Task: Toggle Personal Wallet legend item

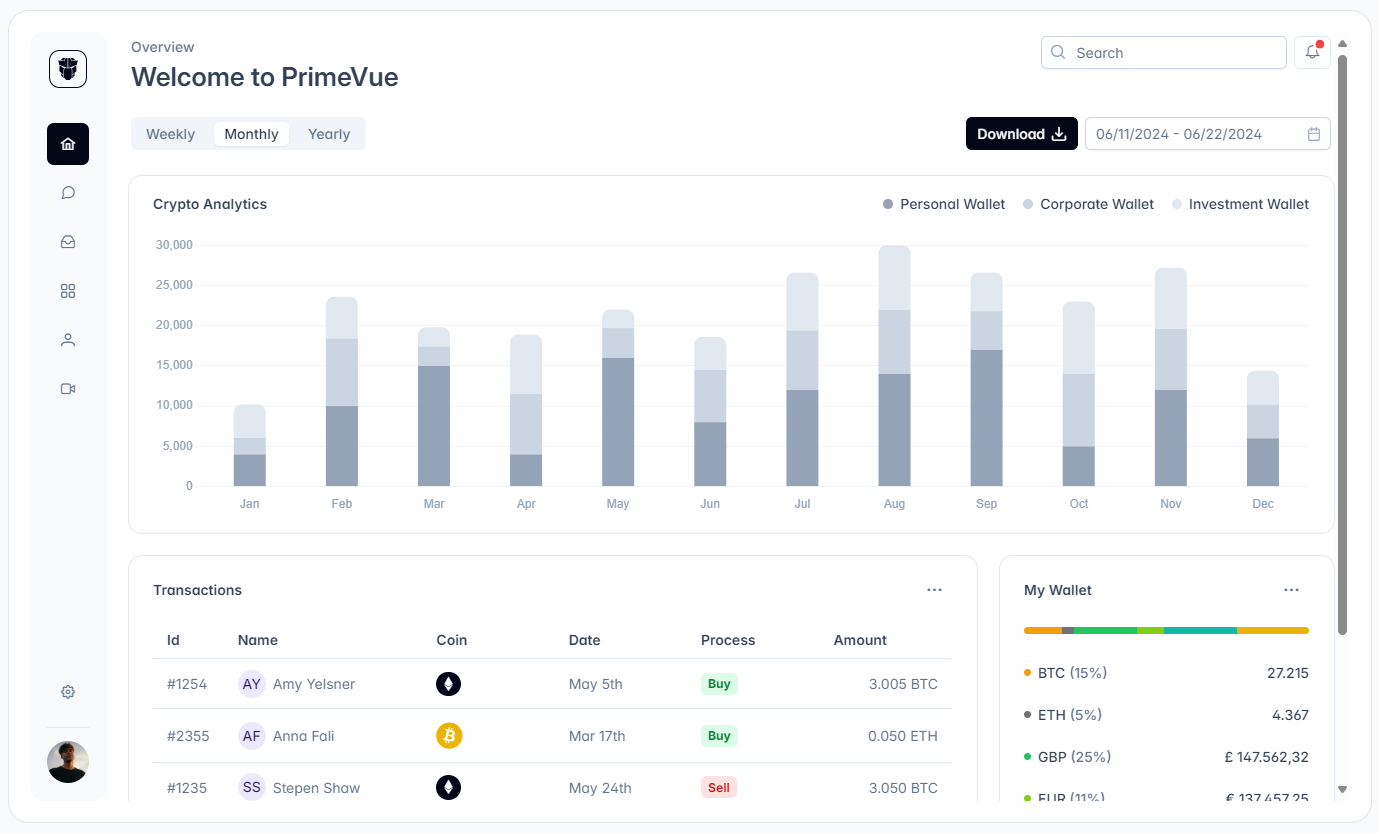Action: pos(944,204)
